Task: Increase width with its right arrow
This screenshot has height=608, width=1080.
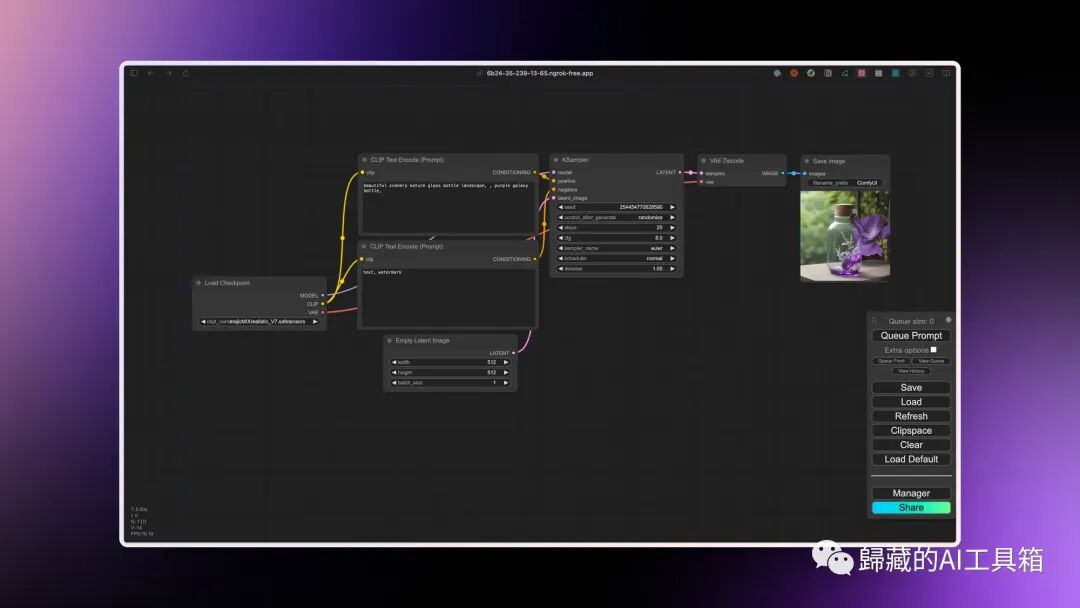Action: [x=506, y=362]
